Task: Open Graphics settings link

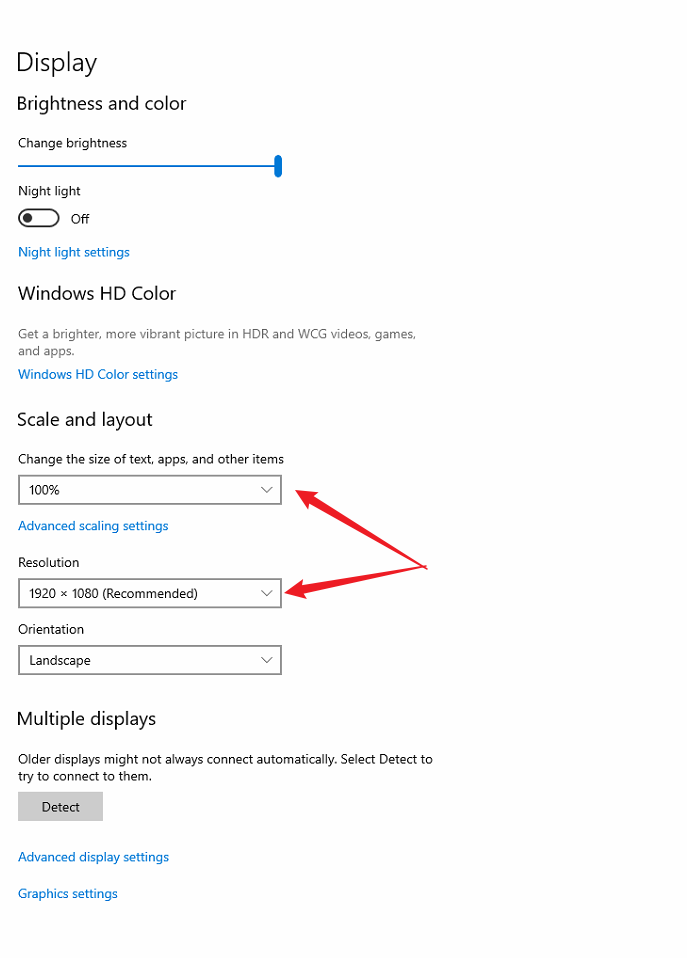Action: [x=68, y=894]
